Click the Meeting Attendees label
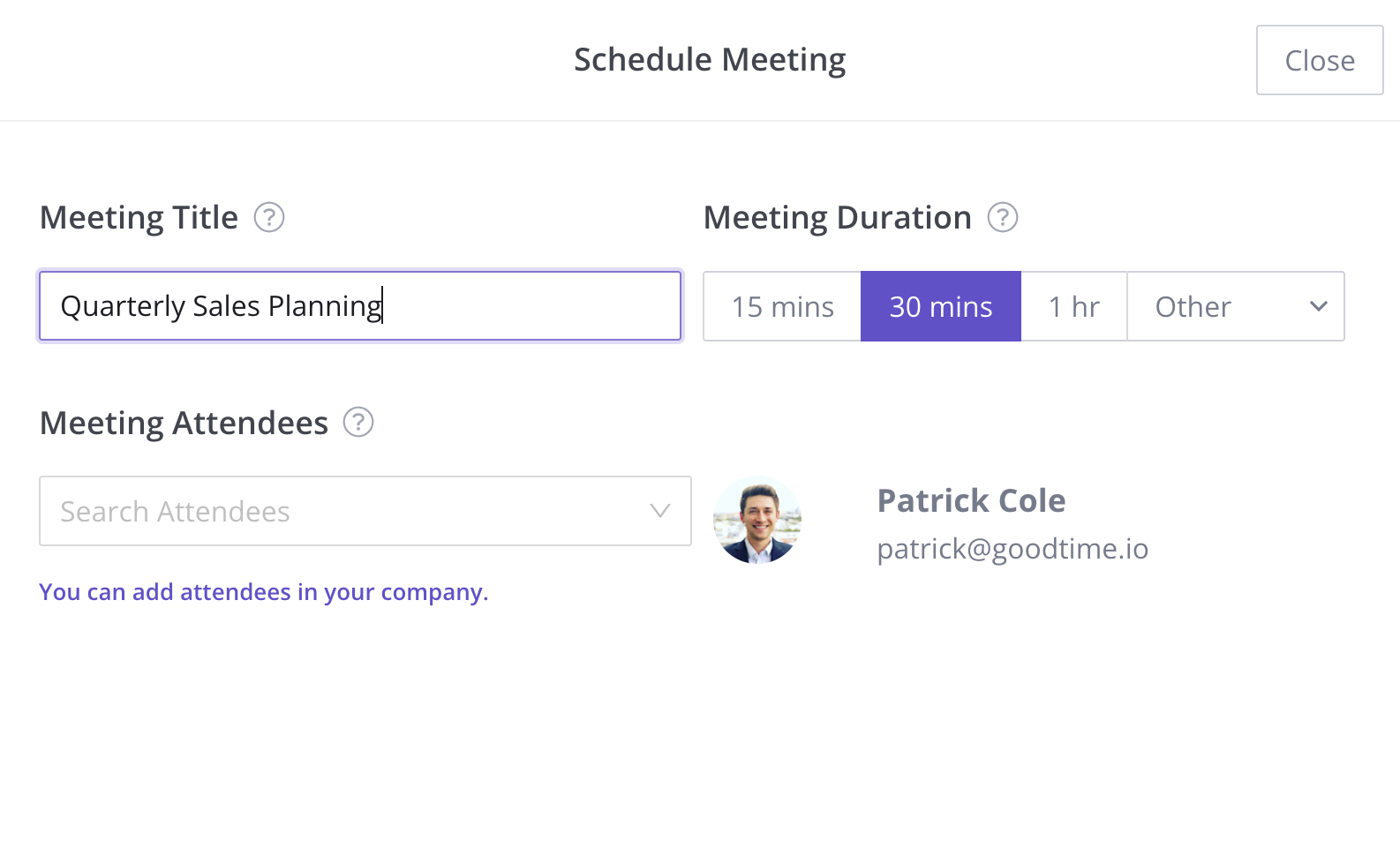 pyautogui.click(x=184, y=423)
